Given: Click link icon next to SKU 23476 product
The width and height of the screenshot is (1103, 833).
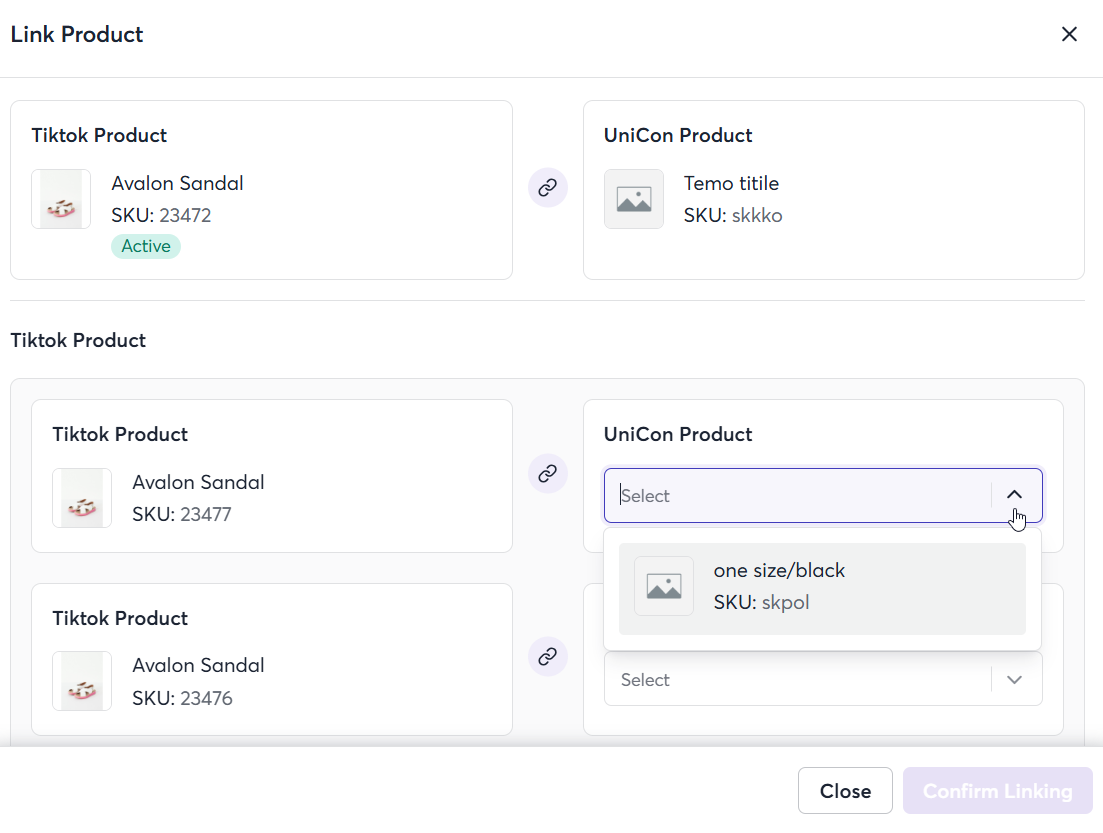Looking at the screenshot, I should tap(547, 657).
